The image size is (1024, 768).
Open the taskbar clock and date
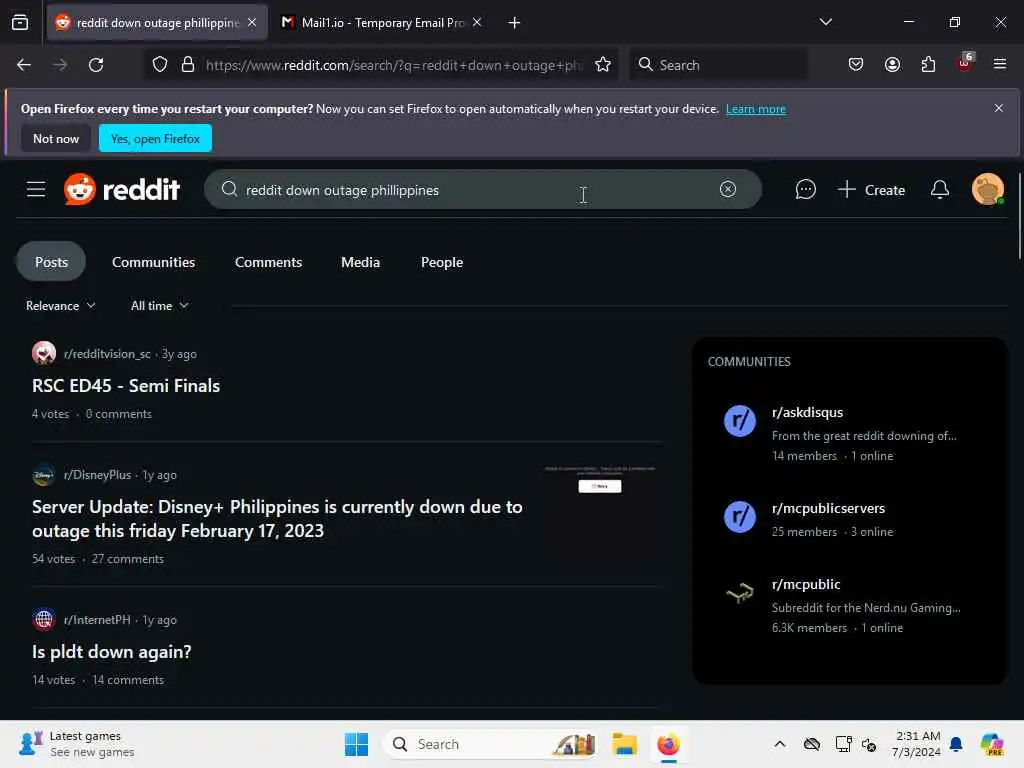917,744
